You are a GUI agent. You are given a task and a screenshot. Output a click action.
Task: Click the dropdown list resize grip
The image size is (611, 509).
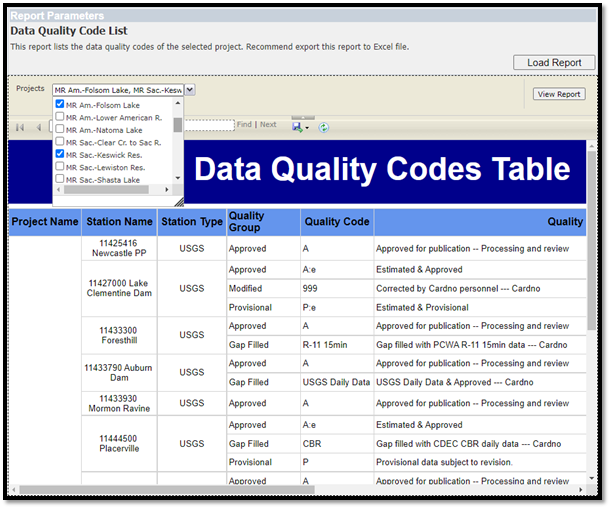point(179,201)
